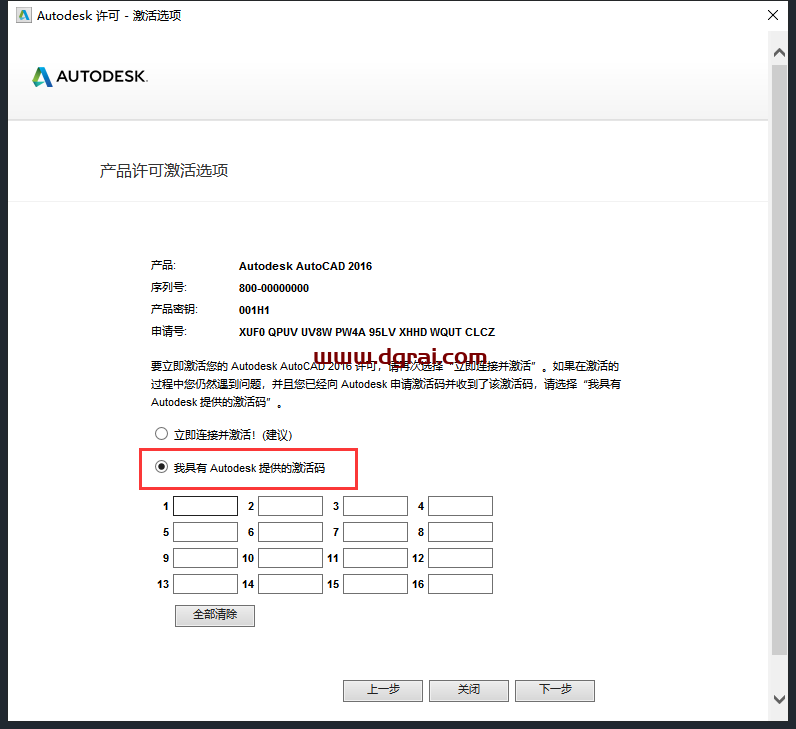Click the vertical scrollbar thumb
This screenshot has width=796, height=729.
779,359
